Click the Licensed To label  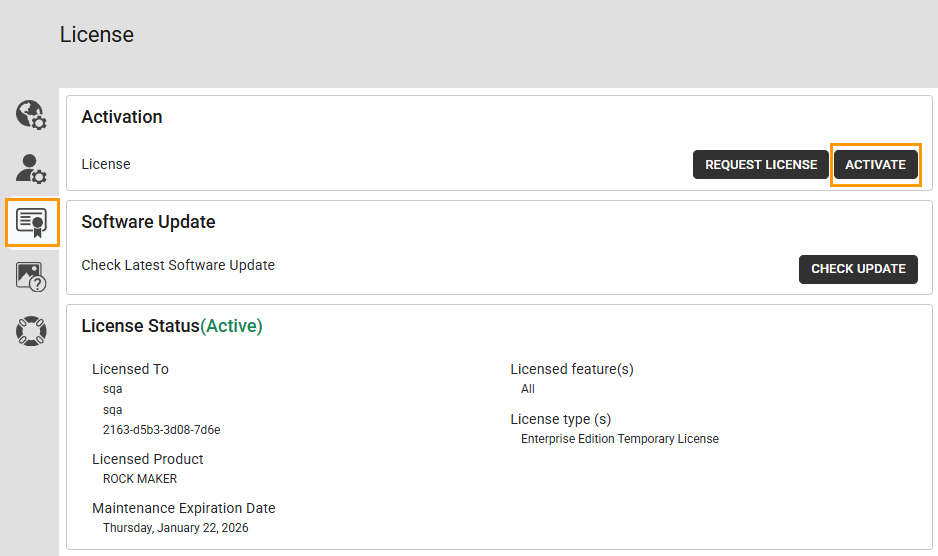point(130,369)
